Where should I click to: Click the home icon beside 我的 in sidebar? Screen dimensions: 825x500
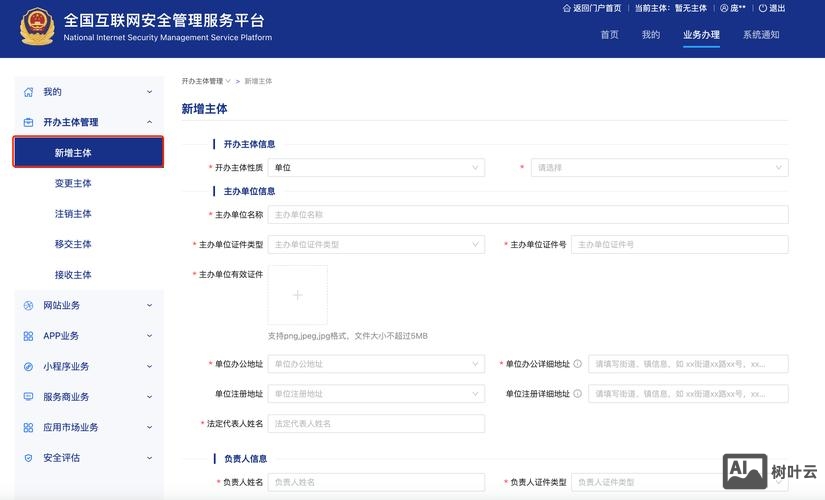tap(28, 92)
